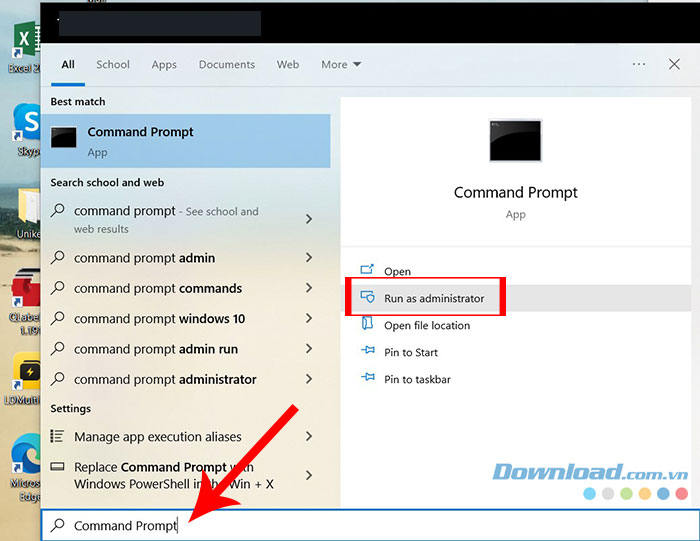Switch to the Documents tab
Screen dimensions: 700x541
click(x=226, y=65)
